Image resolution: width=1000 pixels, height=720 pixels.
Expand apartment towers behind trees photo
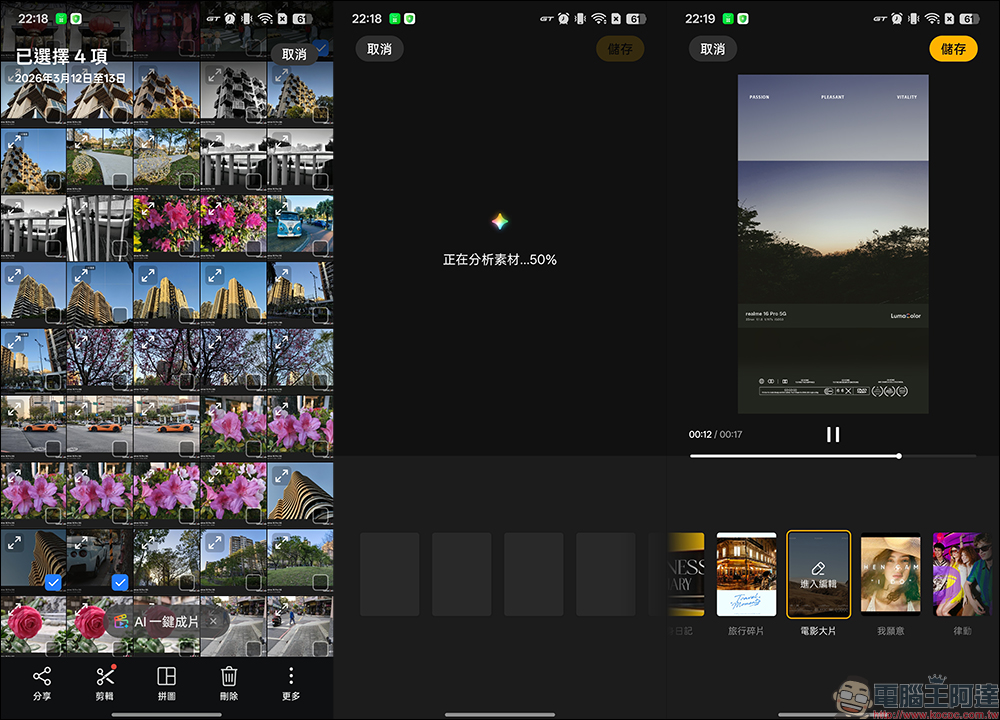[214, 542]
